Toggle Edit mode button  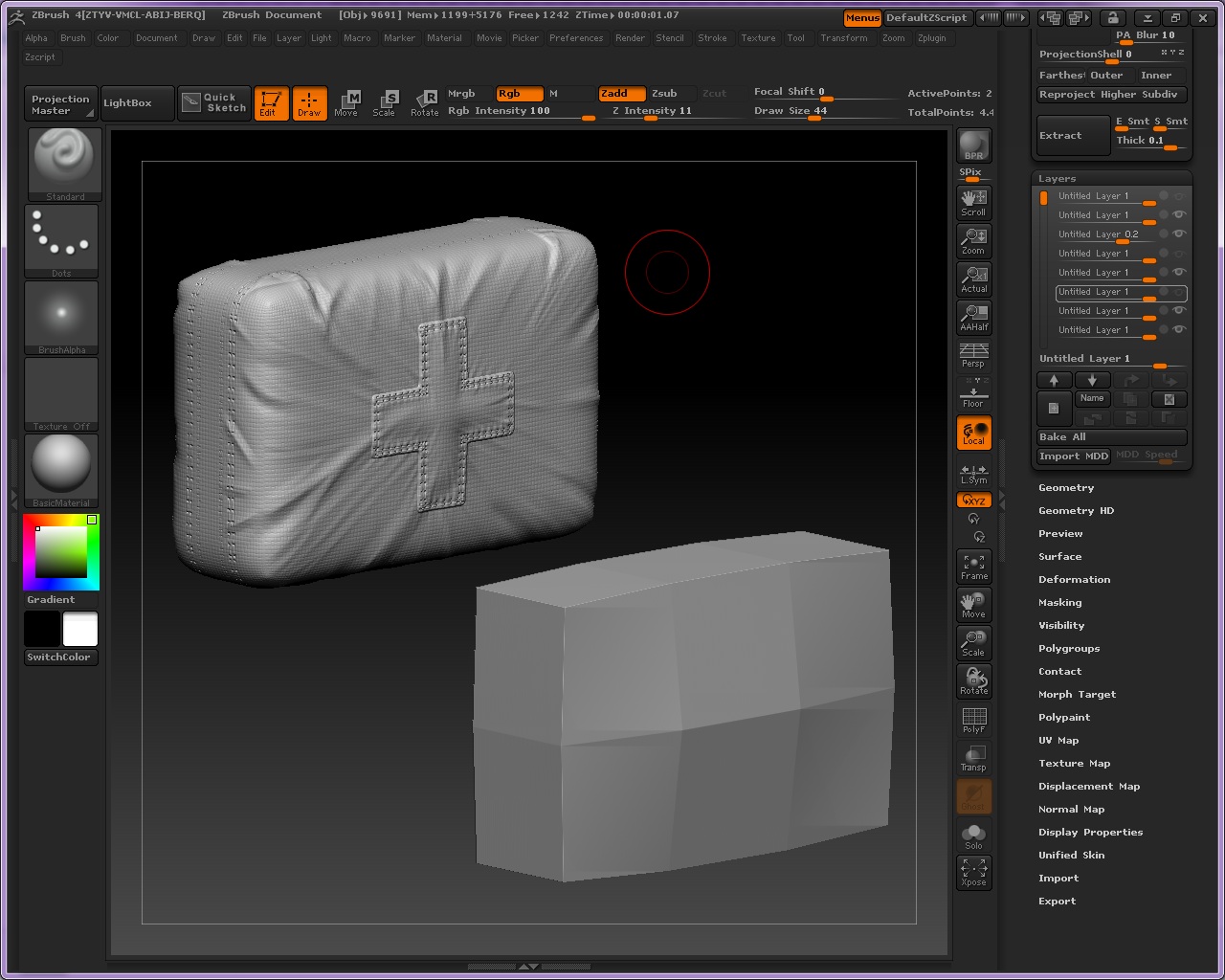[x=271, y=103]
